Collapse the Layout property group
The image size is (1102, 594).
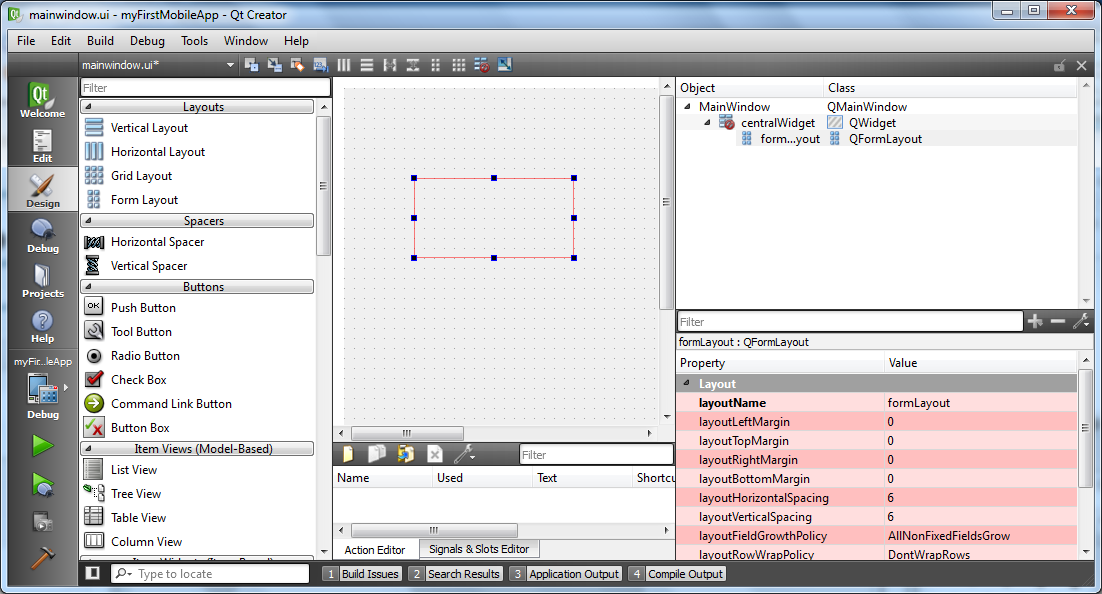687,383
